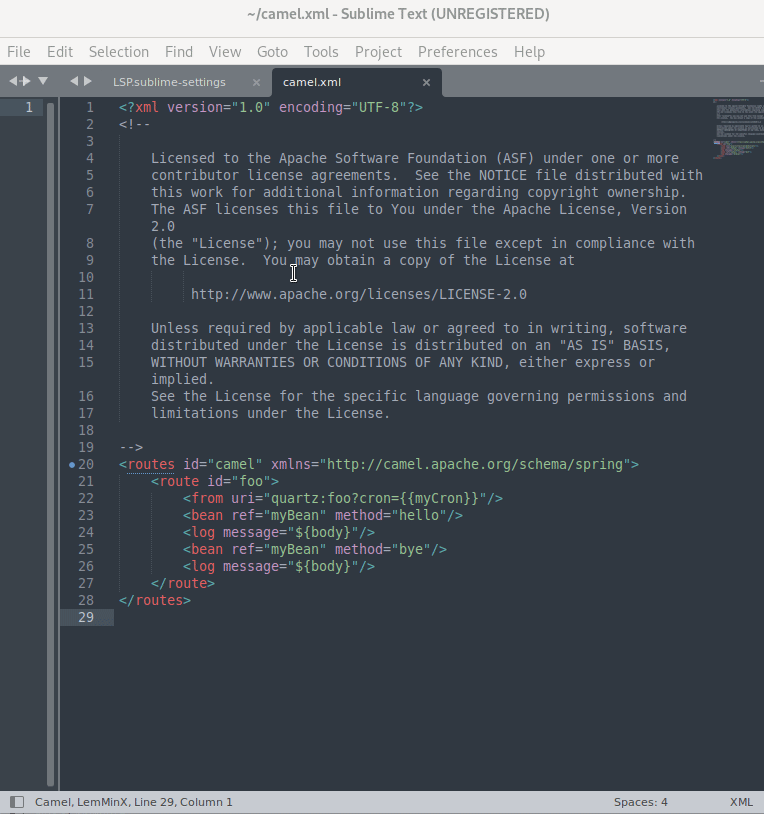The width and height of the screenshot is (764, 814).
Task: Open the XML syntax selector
Action: (741, 802)
